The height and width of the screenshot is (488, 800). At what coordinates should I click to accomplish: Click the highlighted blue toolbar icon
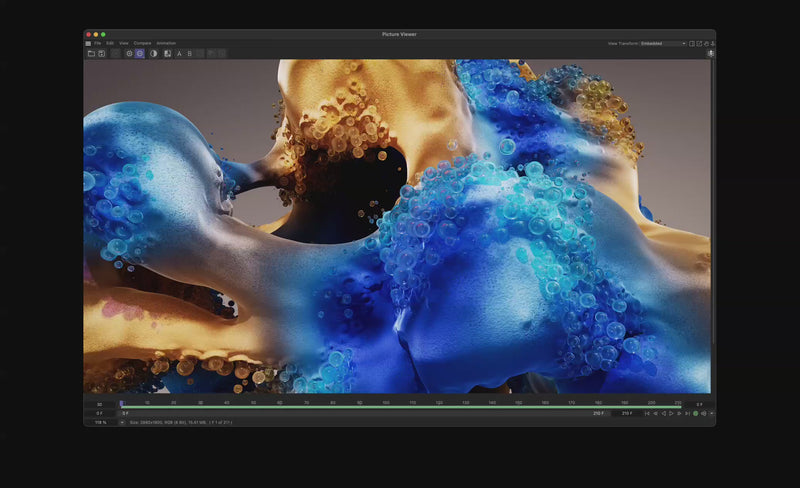(x=140, y=53)
